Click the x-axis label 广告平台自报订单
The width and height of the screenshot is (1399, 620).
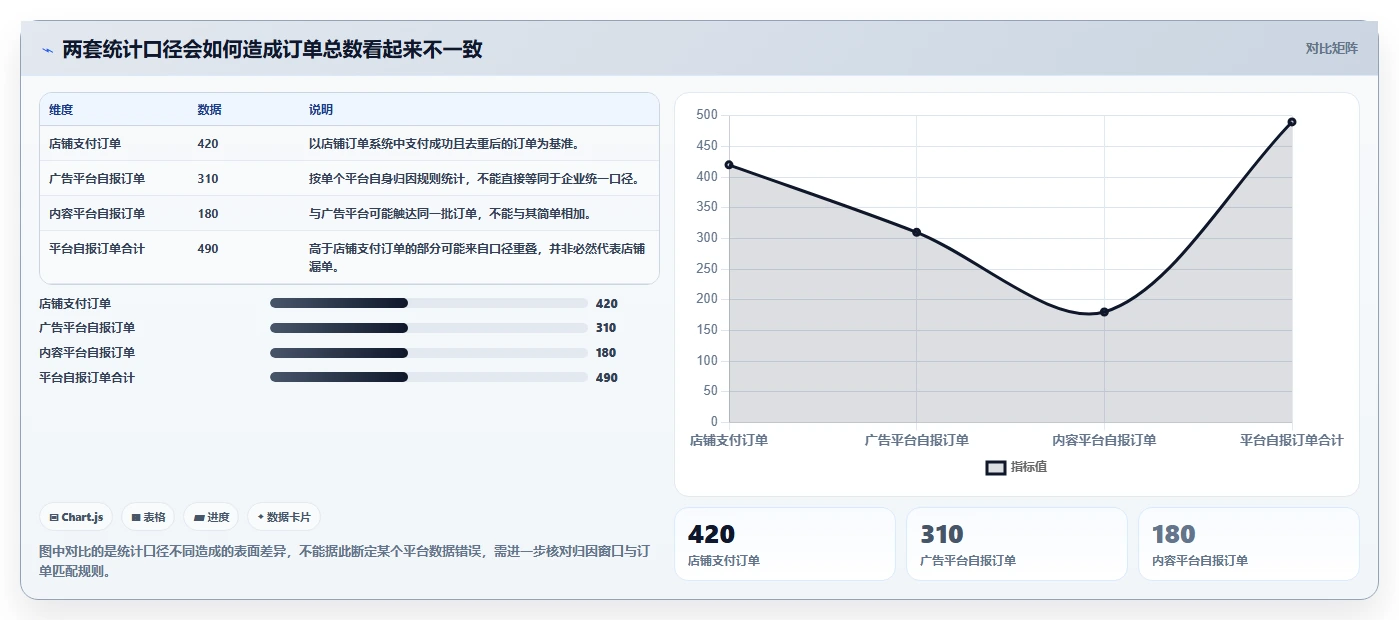[x=916, y=440]
